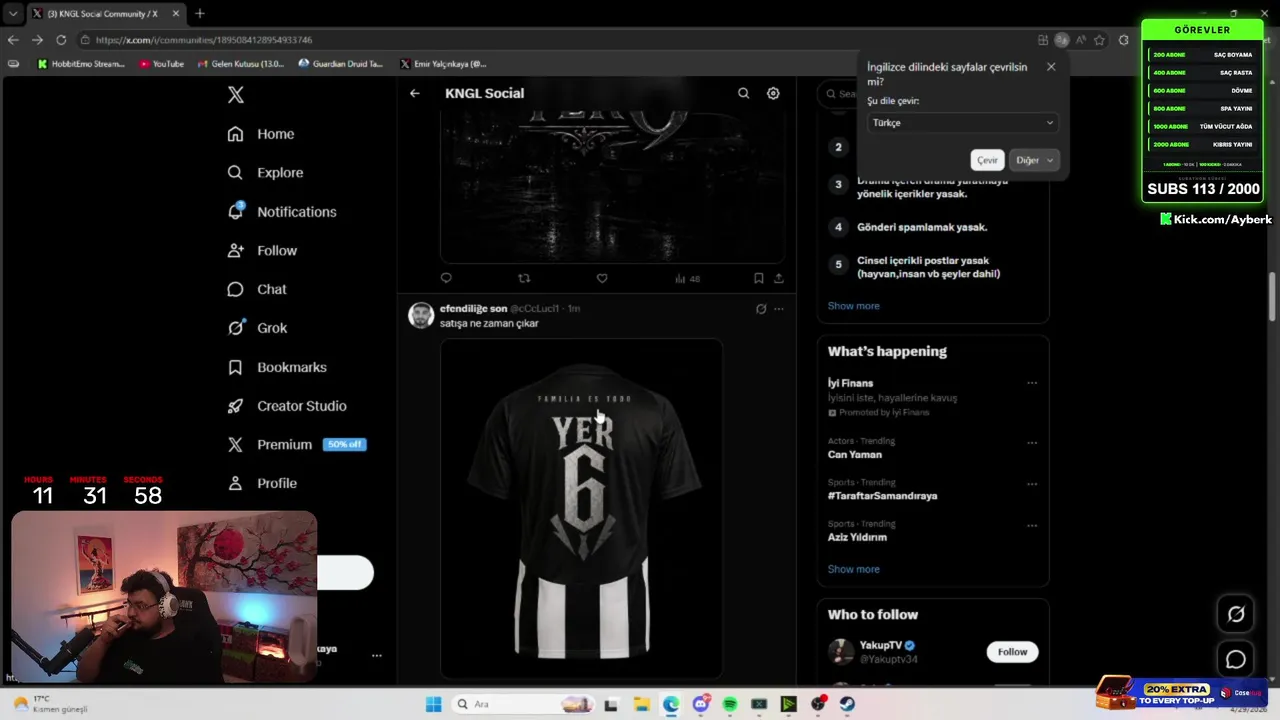Open the tab list dropdown

[x=12, y=13]
